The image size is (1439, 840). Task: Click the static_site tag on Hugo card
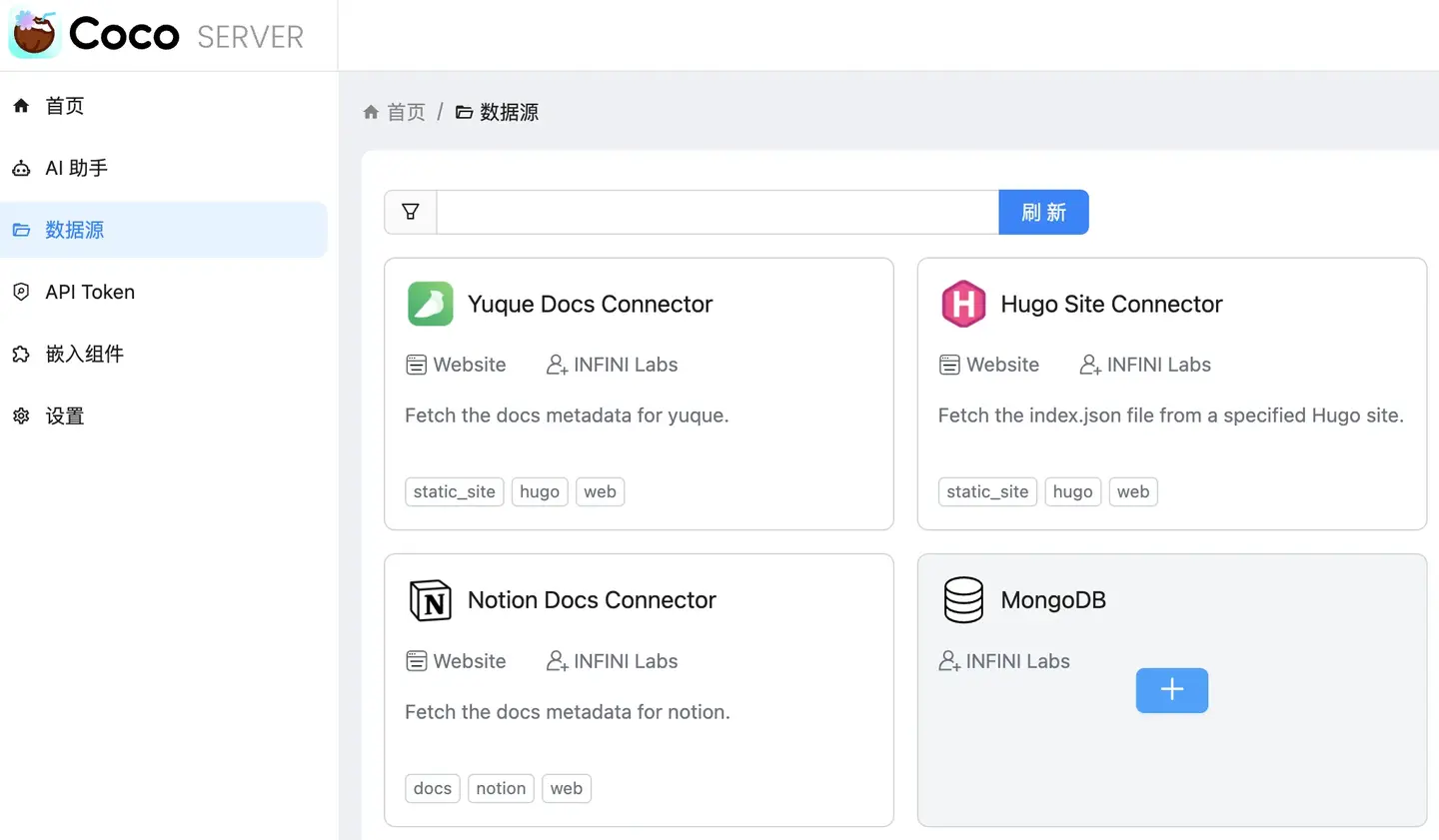[987, 491]
